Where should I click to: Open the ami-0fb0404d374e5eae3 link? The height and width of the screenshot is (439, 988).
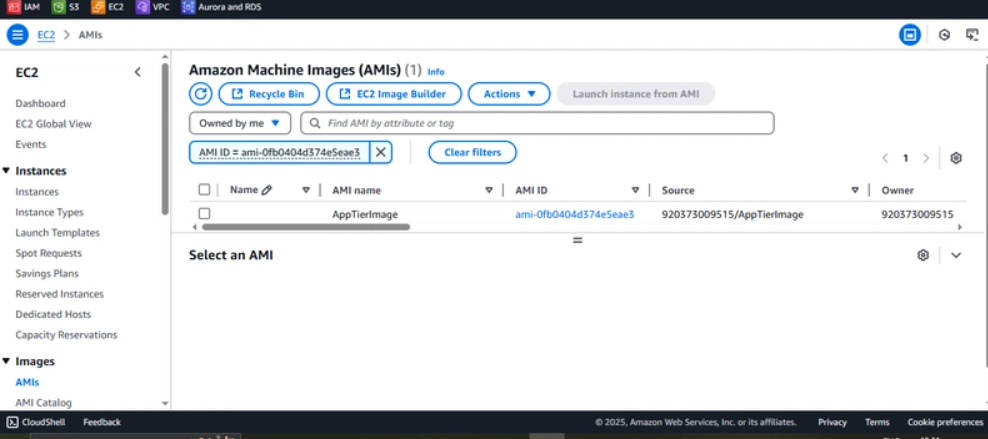[575, 214]
